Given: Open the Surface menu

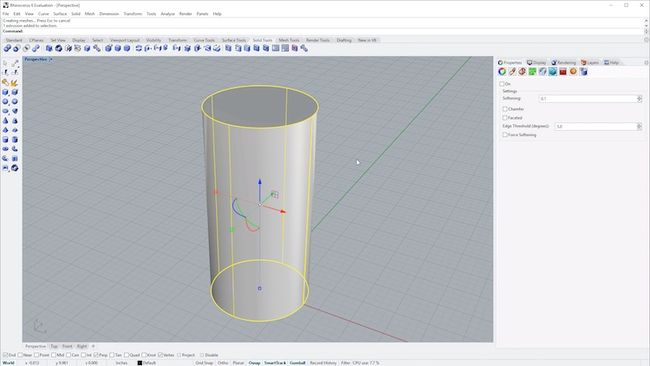Looking at the screenshot, I should pos(60,14).
